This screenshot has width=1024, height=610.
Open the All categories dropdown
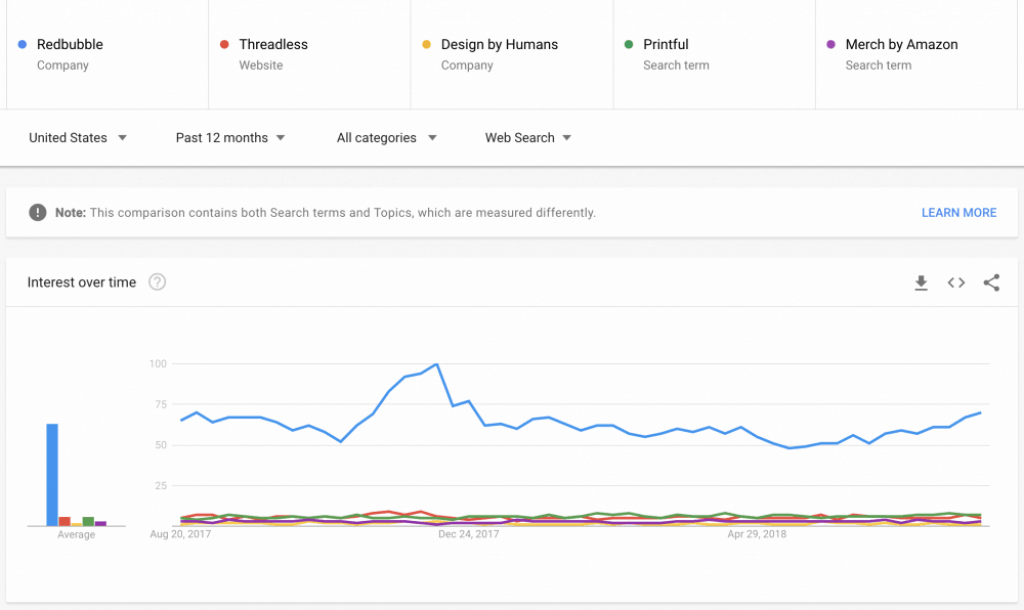tap(386, 138)
